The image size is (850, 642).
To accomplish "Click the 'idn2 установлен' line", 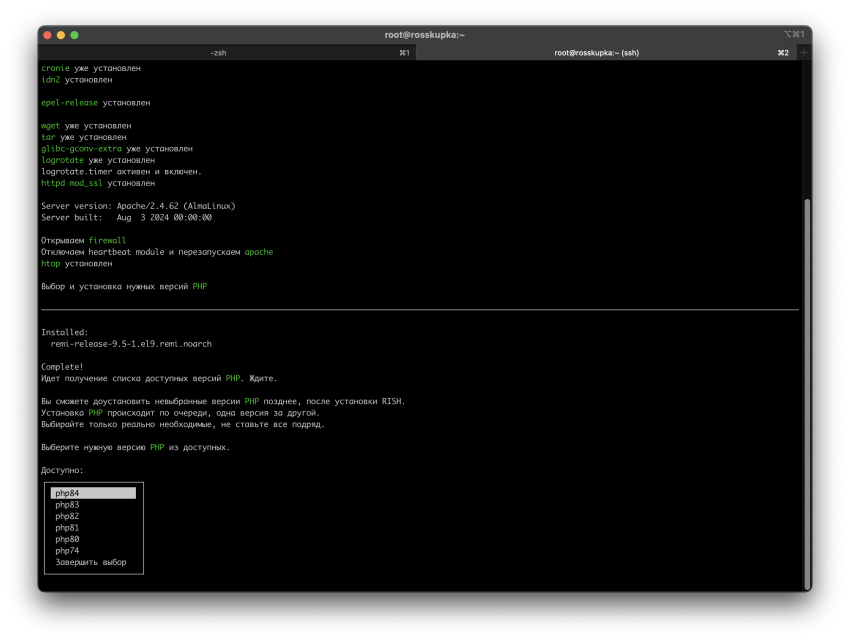I will coord(76,80).
